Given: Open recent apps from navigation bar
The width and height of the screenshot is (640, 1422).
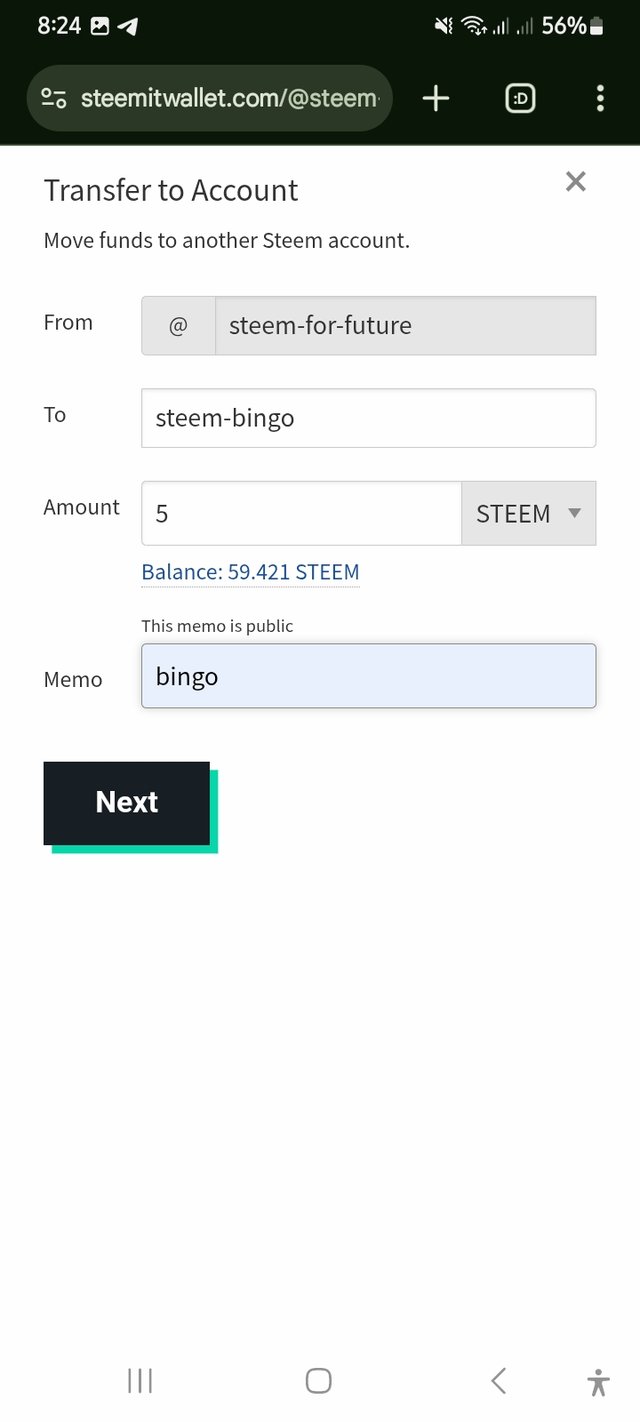Looking at the screenshot, I should pyautogui.click(x=140, y=1381).
